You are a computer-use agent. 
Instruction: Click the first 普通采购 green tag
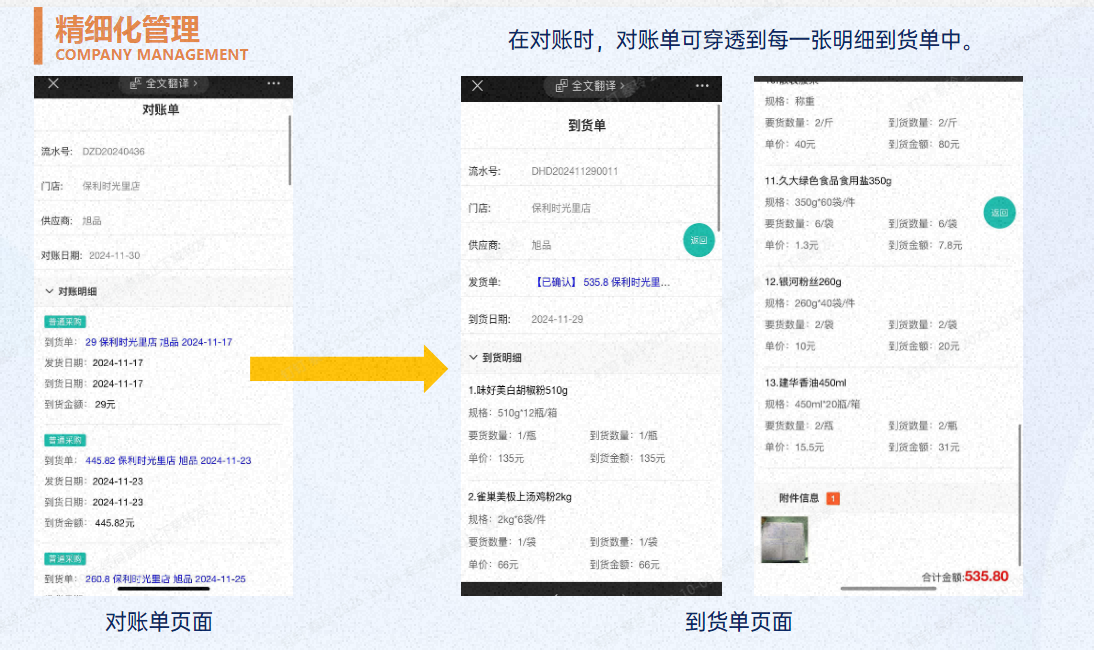(x=65, y=322)
